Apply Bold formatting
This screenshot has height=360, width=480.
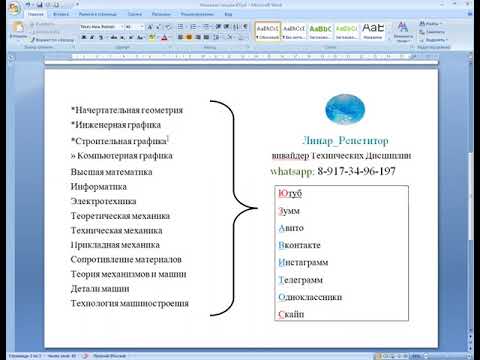(x=84, y=37)
